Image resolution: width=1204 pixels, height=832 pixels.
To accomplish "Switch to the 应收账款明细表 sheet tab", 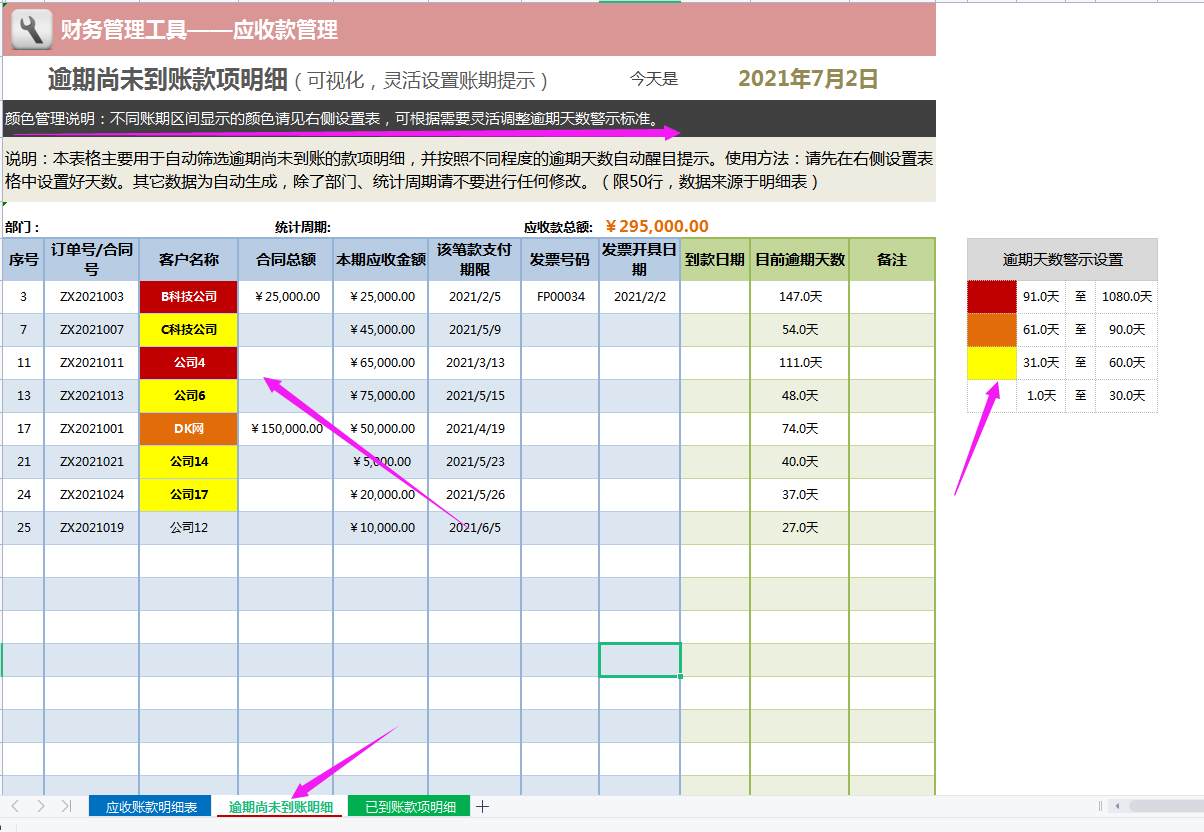I will click(x=149, y=805).
